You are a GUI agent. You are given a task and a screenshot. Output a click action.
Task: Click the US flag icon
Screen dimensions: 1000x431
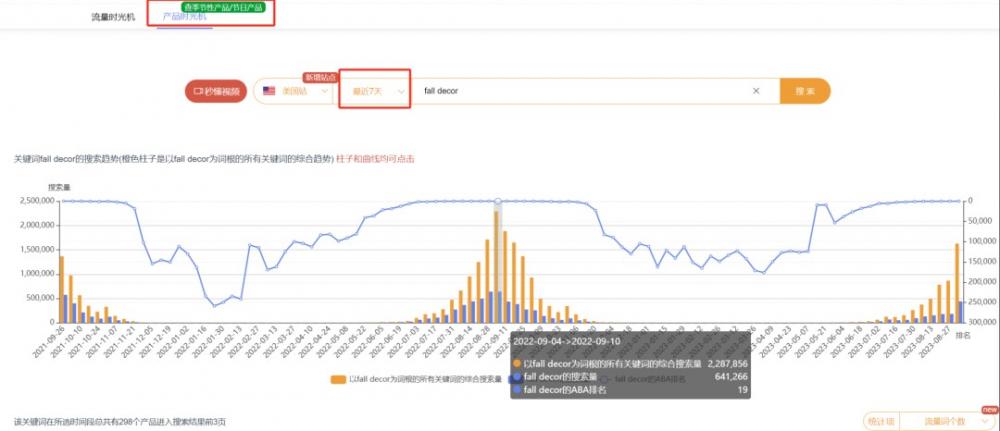tap(269, 91)
